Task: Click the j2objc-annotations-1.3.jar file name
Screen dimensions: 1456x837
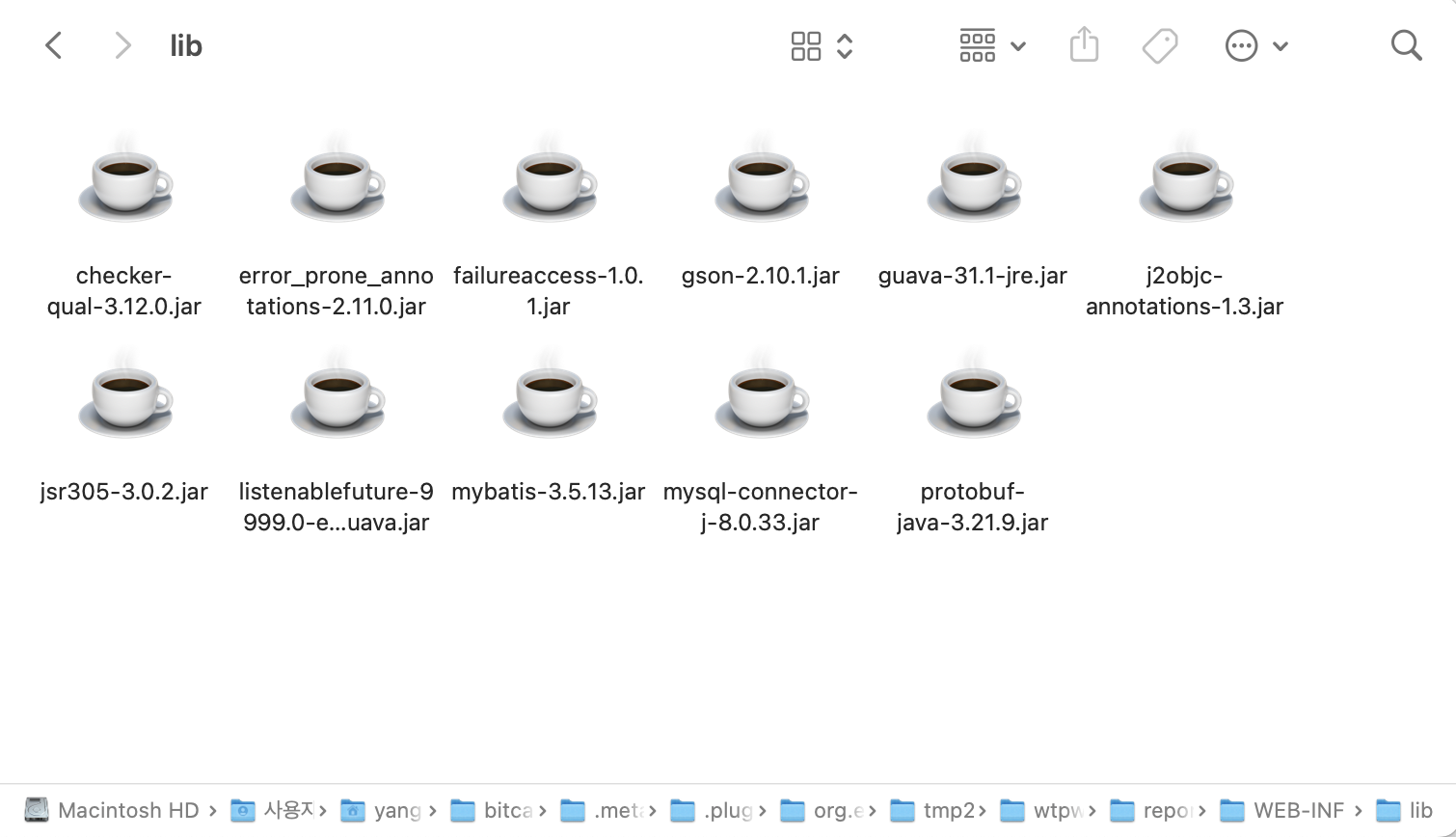Action: point(1185,291)
